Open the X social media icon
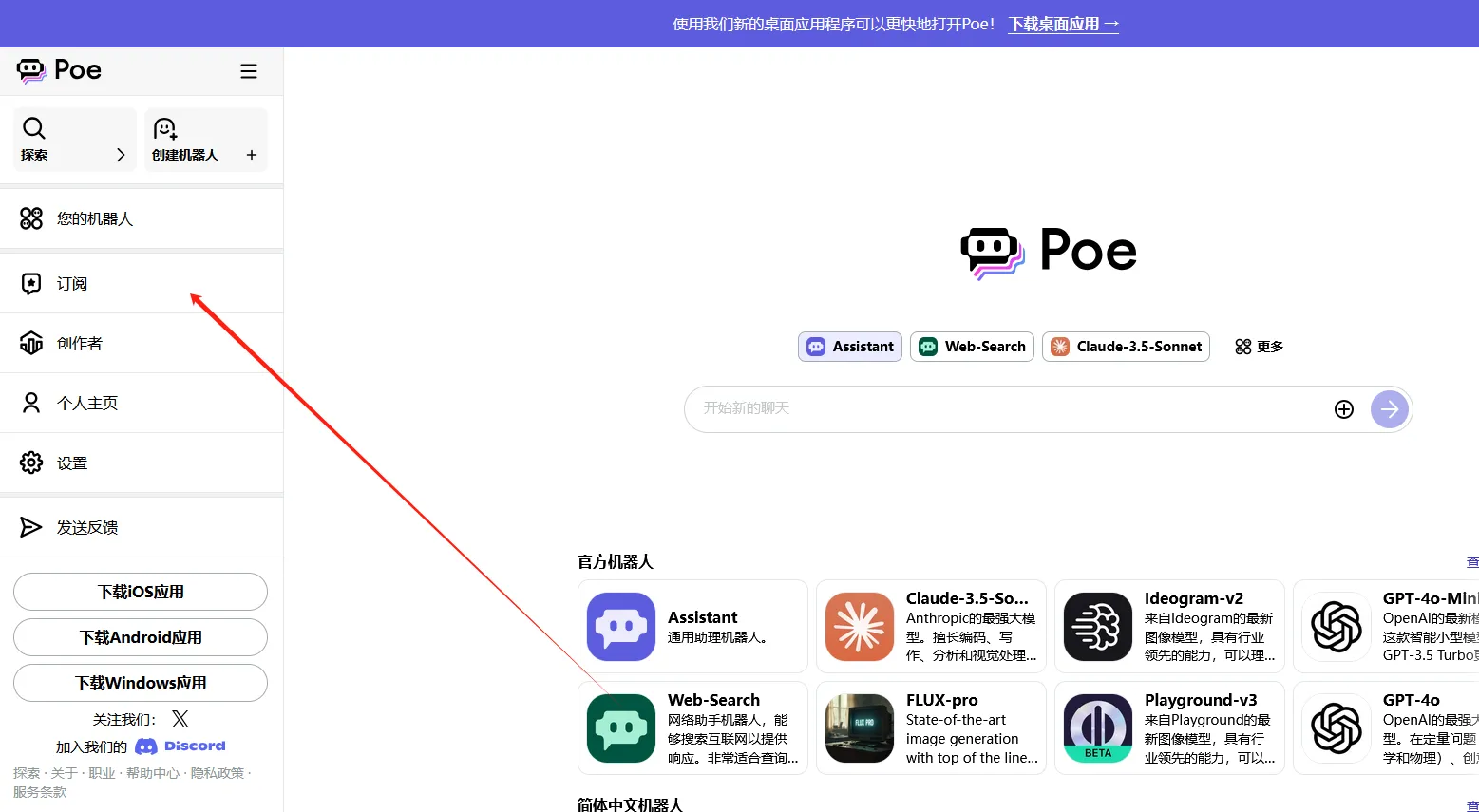1479x812 pixels. (180, 719)
